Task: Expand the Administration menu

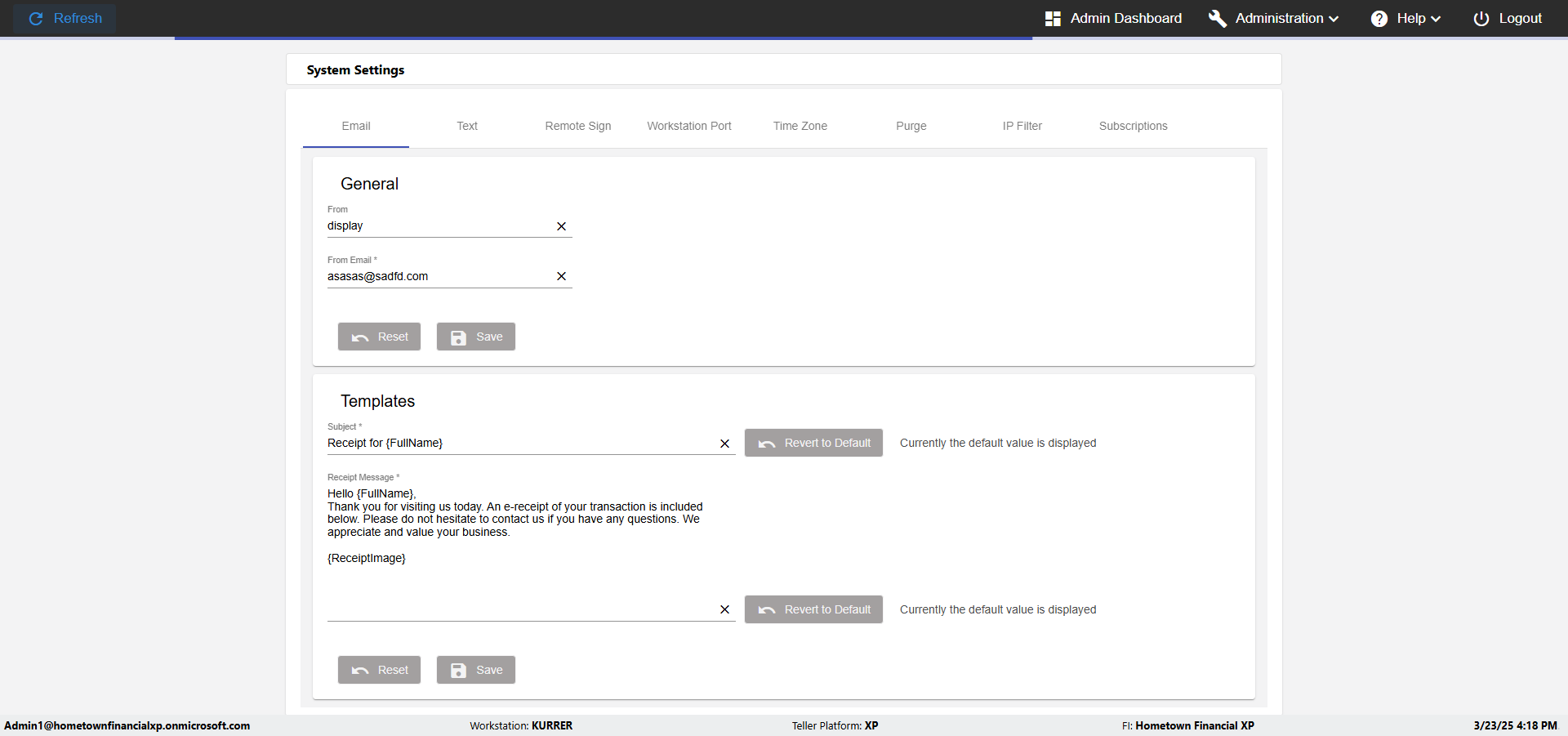Action: tap(1274, 18)
